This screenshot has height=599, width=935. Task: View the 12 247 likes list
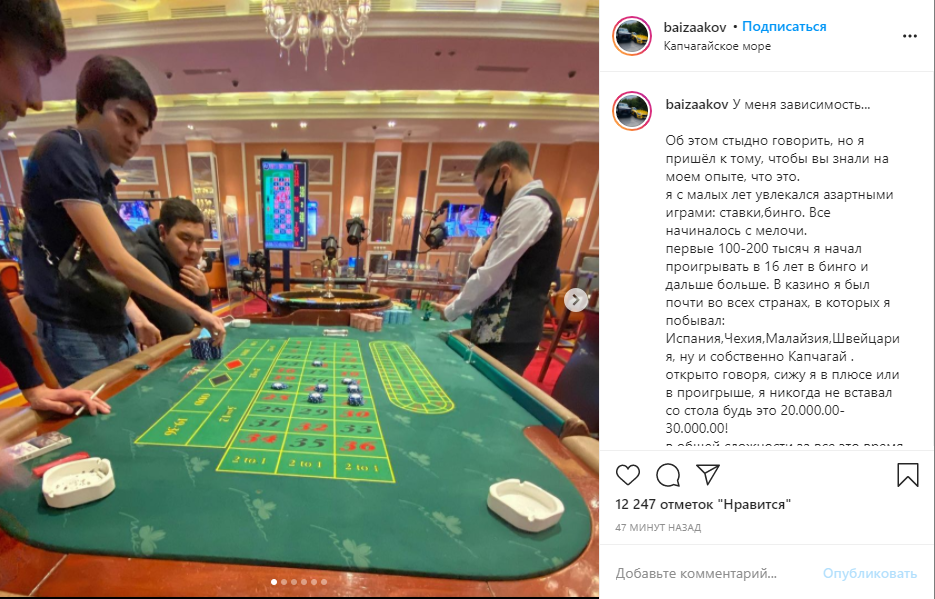703,504
